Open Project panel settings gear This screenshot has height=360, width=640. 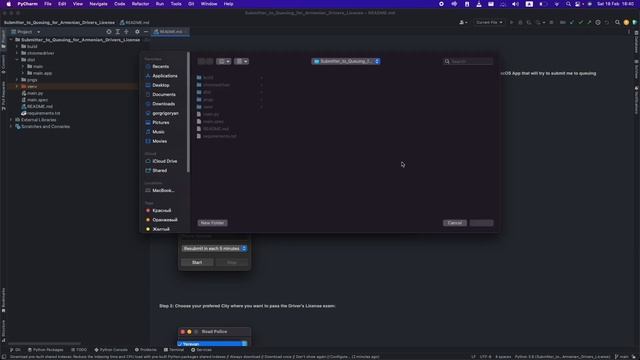(x=137, y=32)
